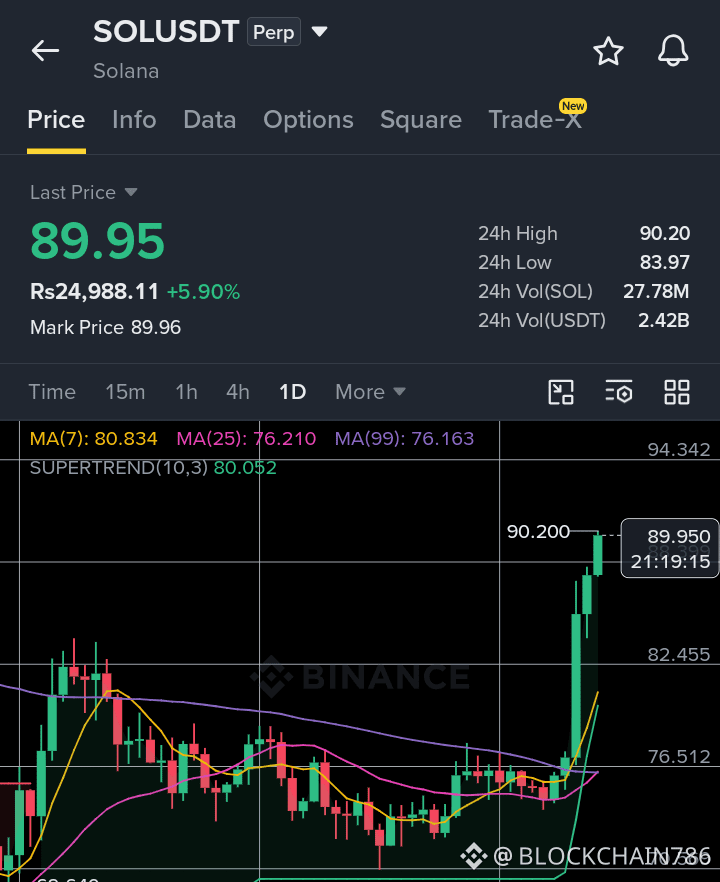The height and width of the screenshot is (882, 720).
Task: Switch to the Data tab
Action: coord(210,120)
